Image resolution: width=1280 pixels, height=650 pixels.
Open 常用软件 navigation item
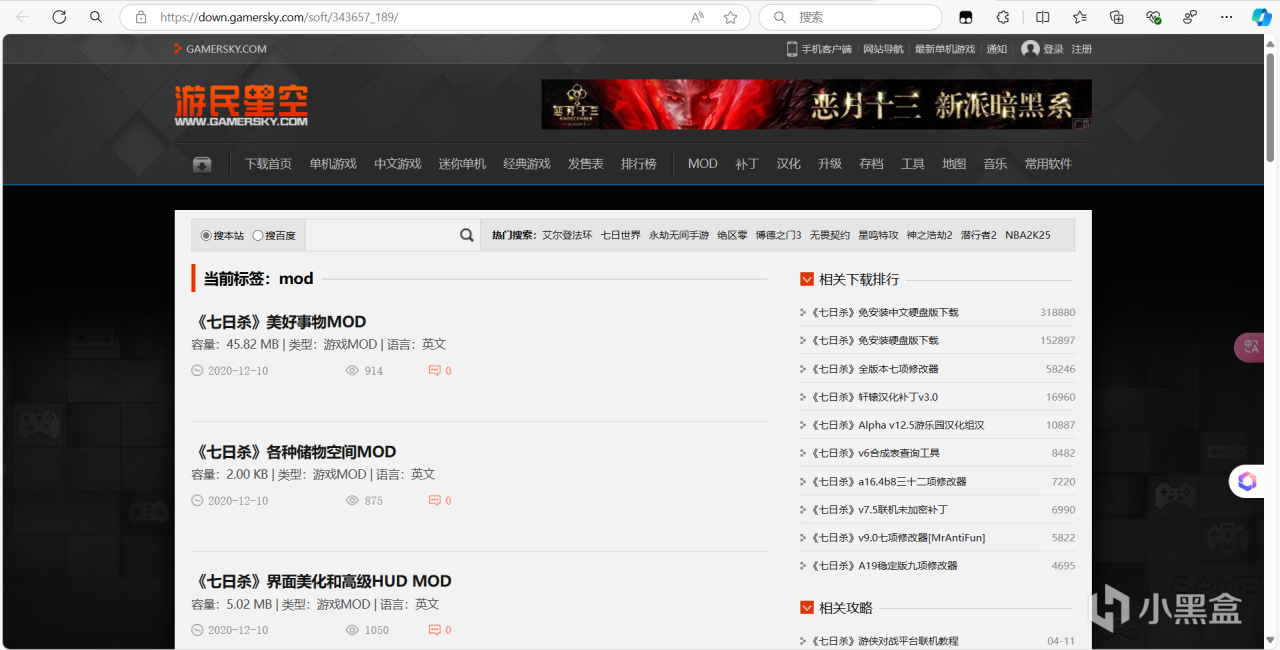pos(1048,164)
